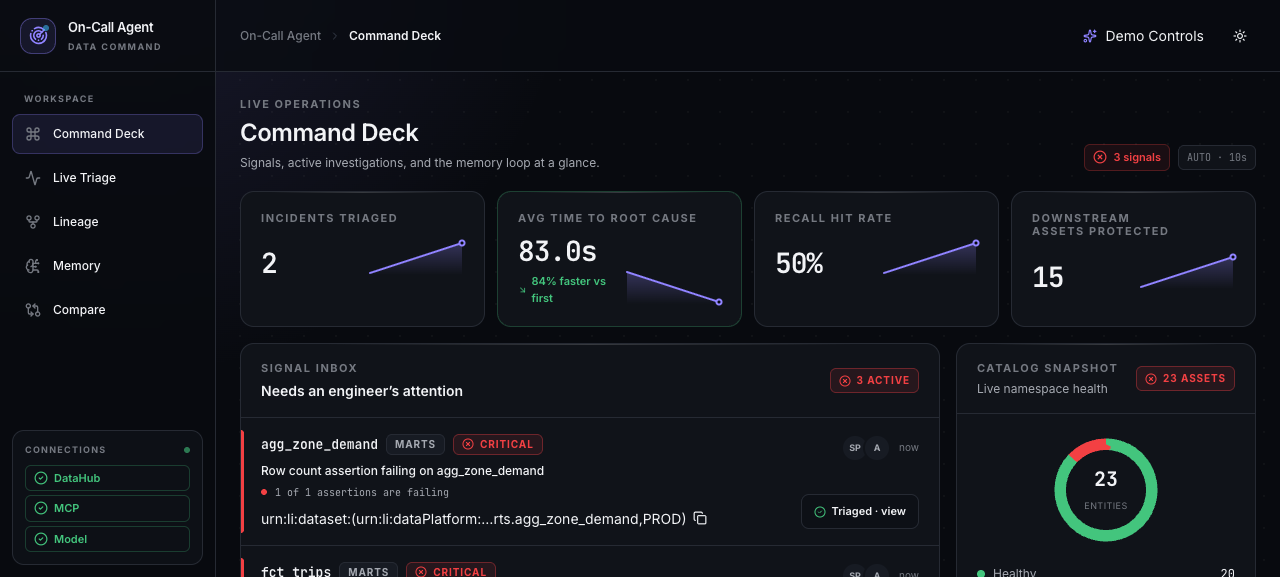Click the DataHub connection status
This screenshot has width=1280, height=577.
tap(107, 478)
